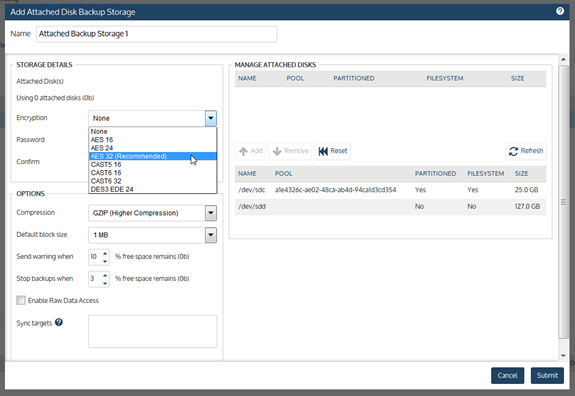The image size is (575, 396).
Task: Click the Send warning when number field
Action: pos(95,257)
